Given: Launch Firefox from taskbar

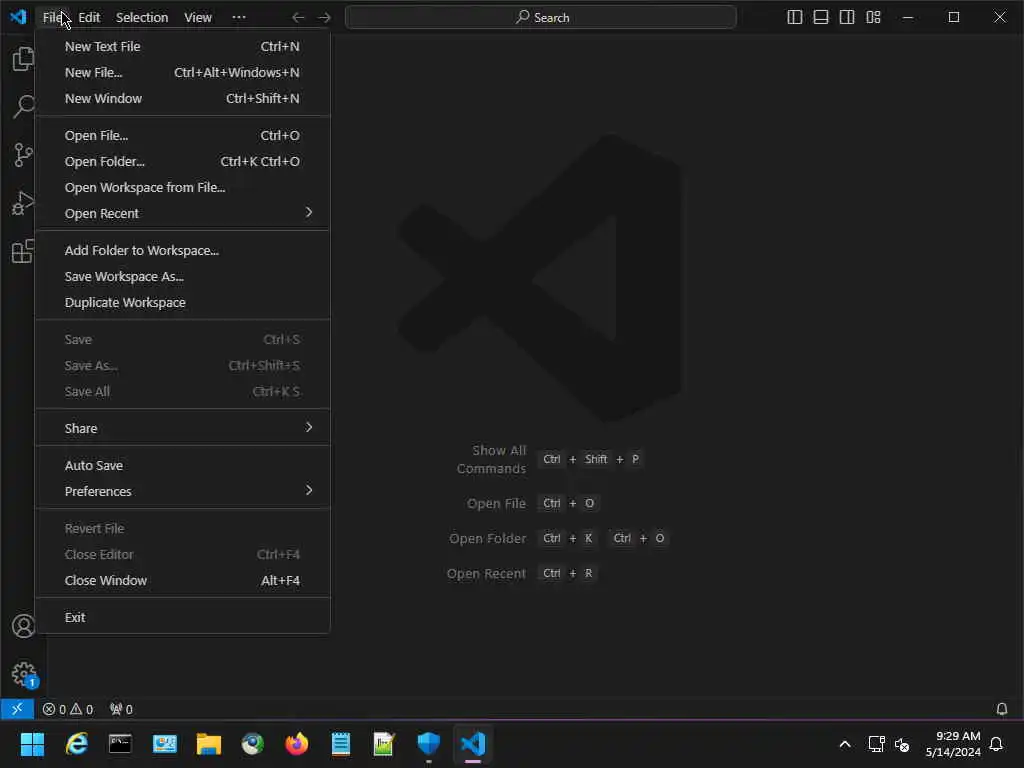Looking at the screenshot, I should pos(296,744).
